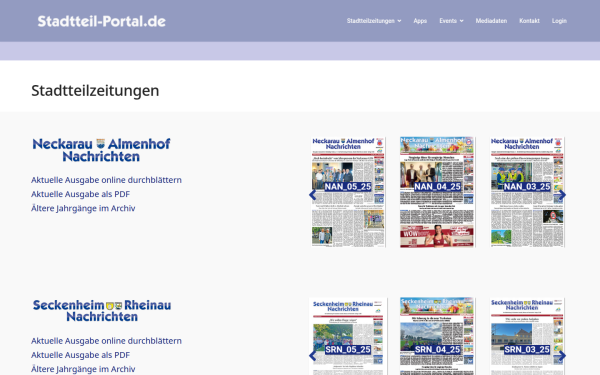Expand the Events dropdown menu
Viewport: 600px width, 375px height.
coord(451,21)
